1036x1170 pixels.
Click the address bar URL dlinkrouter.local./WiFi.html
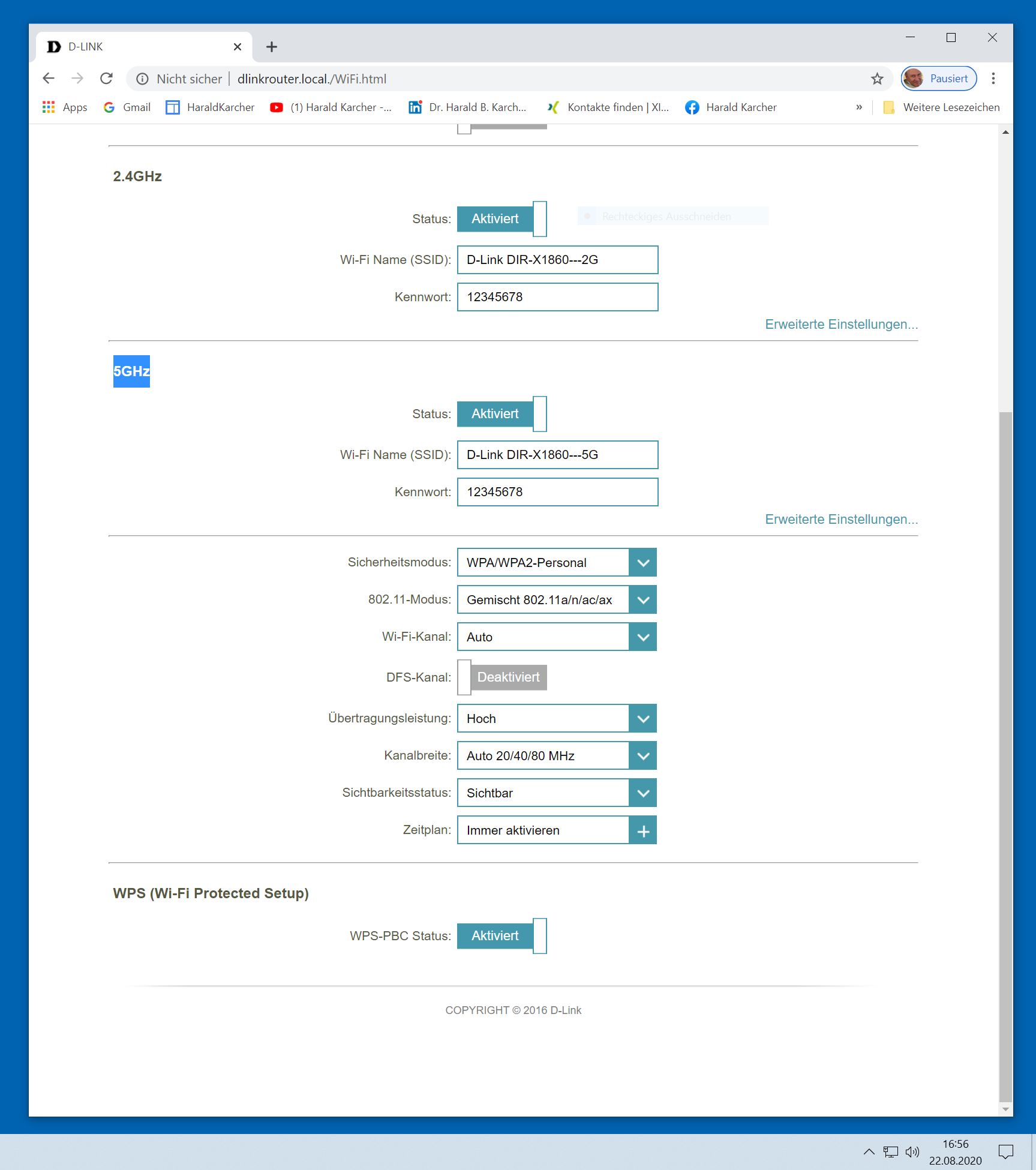(x=312, y=79)
